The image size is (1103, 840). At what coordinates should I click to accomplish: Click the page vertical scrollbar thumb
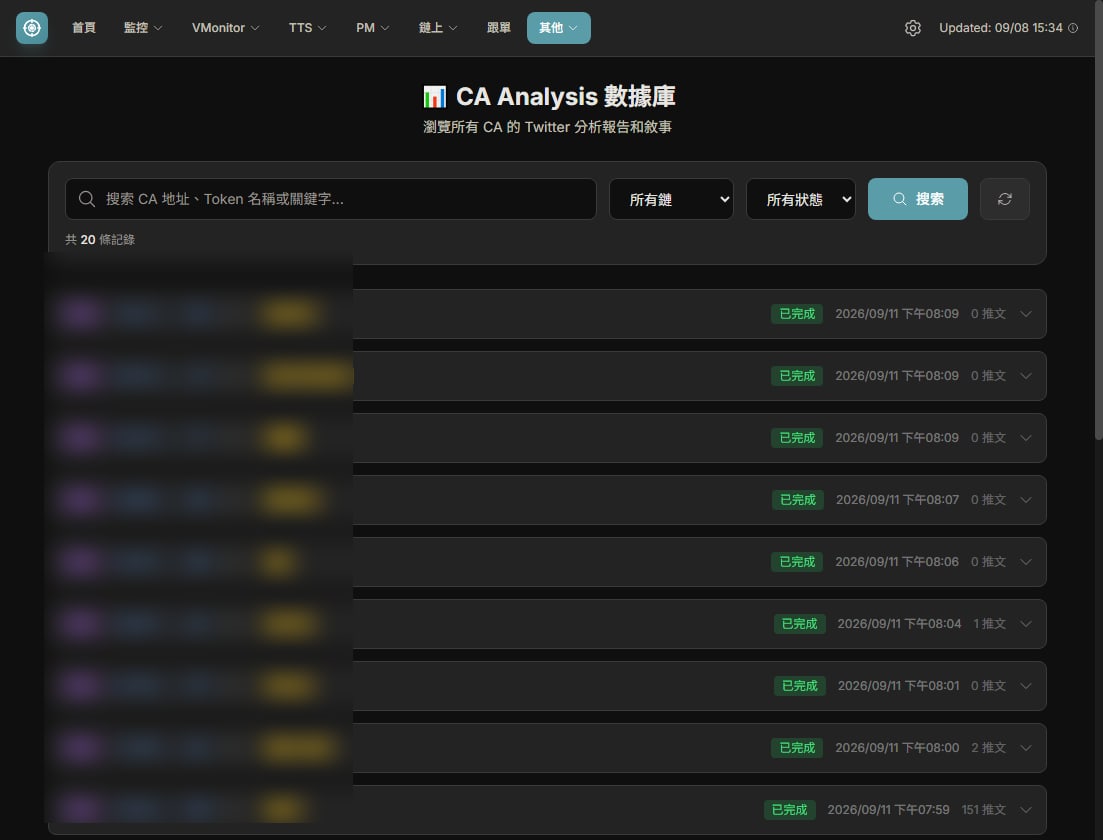click(1098, 220)
